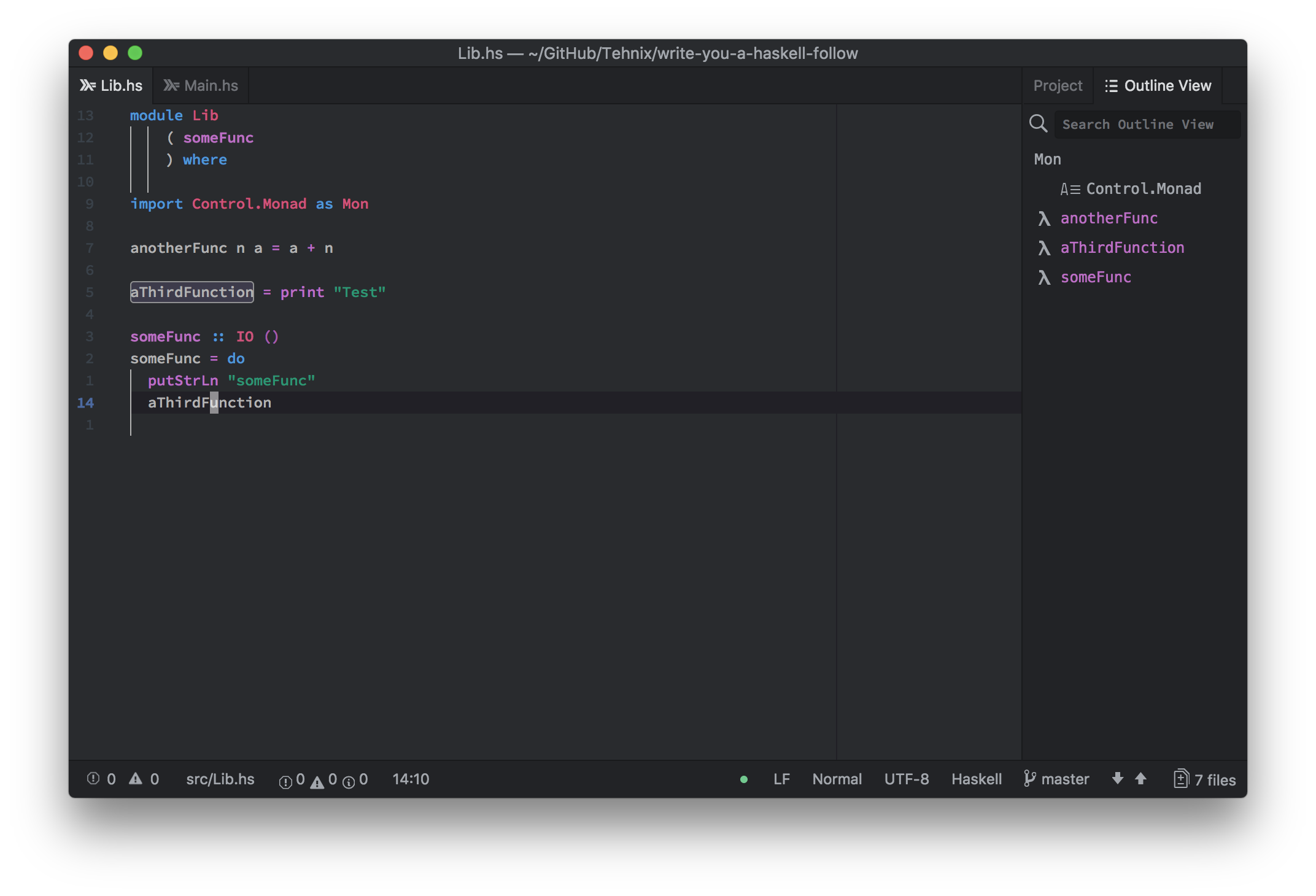
Task: Click the alias icon beside Control.Monad
Action: 1070,190
